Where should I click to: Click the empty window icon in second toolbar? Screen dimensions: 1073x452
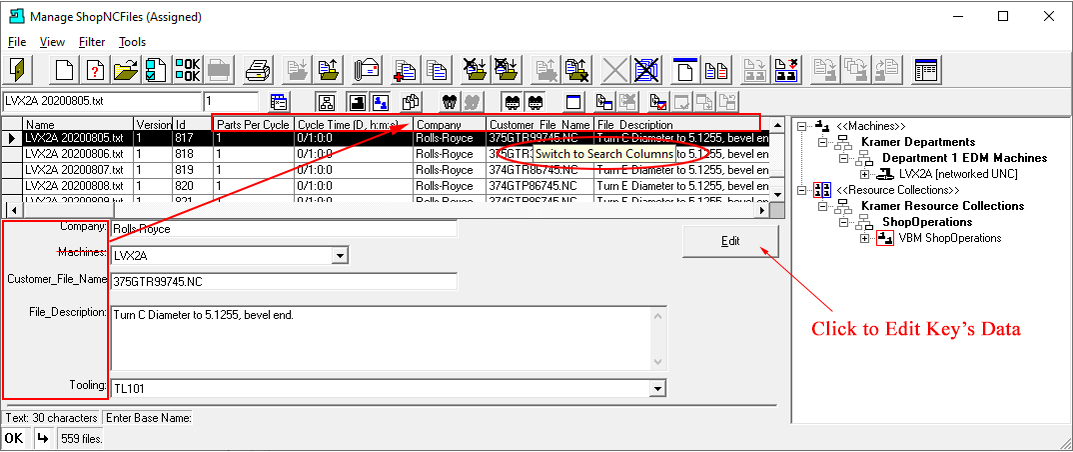click(573, 102)
